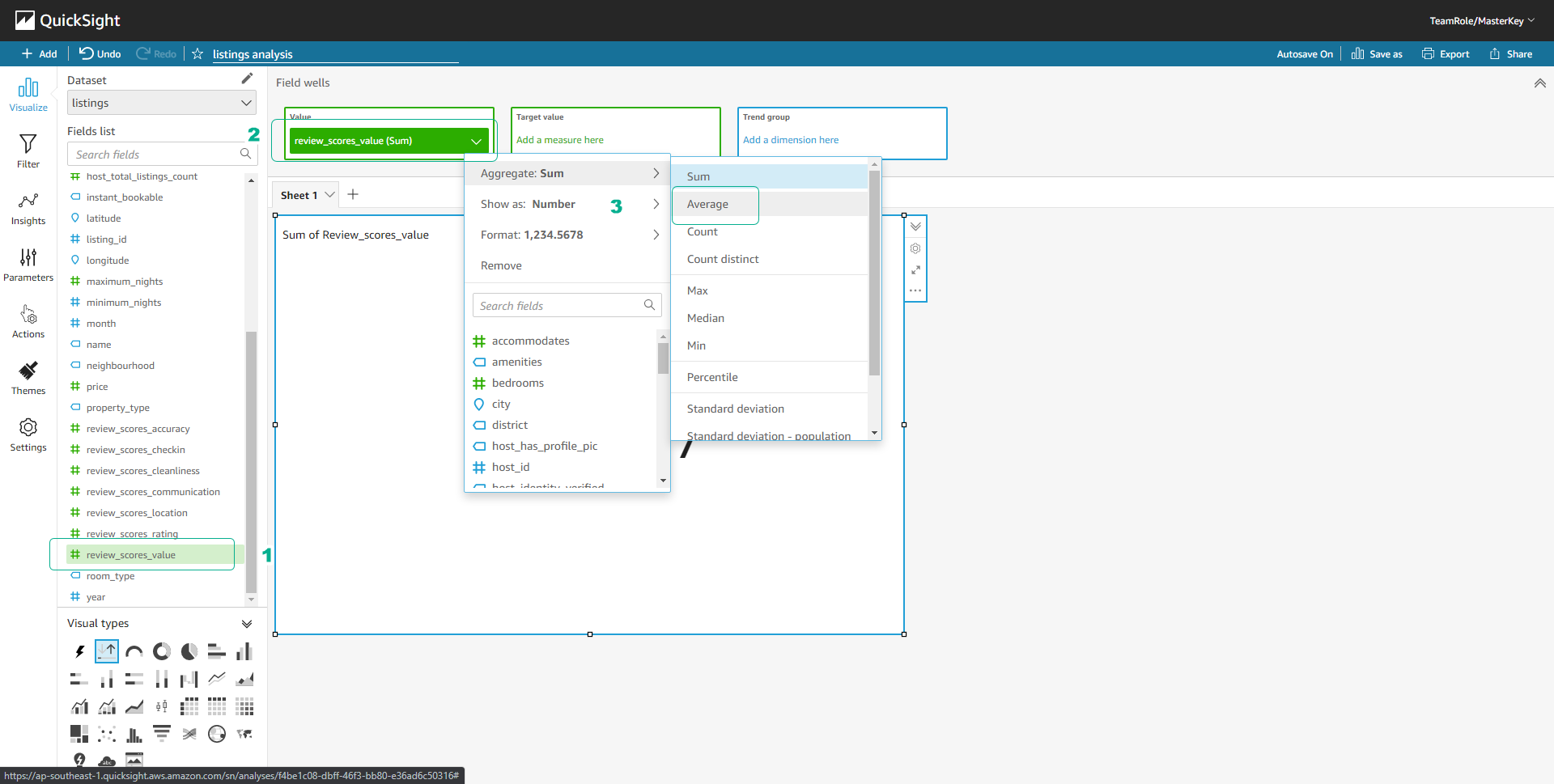Select the gauge chart visual type
The width and height of the screenshot is (1554, 784).
point(134,651)
